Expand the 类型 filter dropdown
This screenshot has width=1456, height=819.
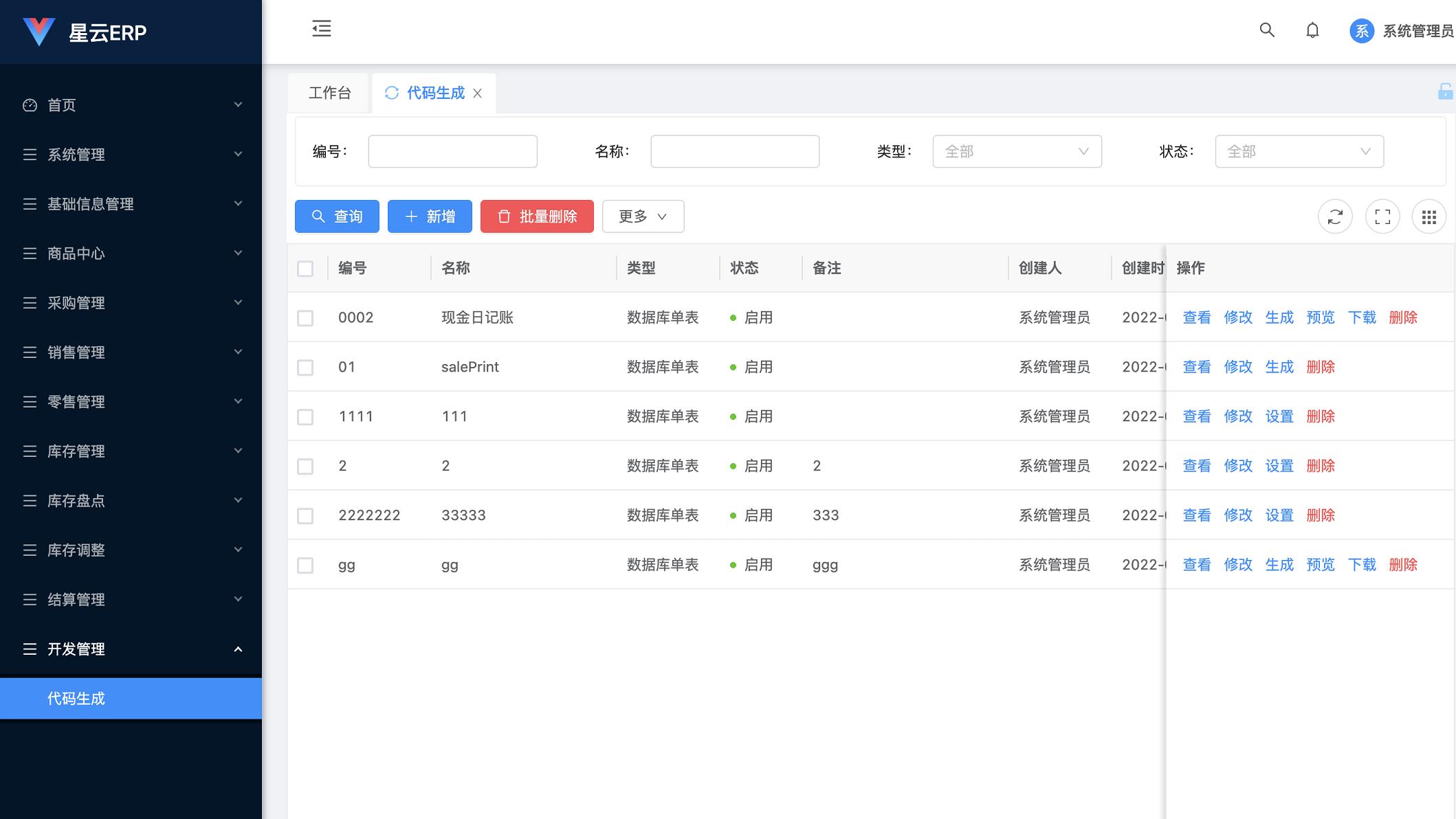tap(1016, 151)
